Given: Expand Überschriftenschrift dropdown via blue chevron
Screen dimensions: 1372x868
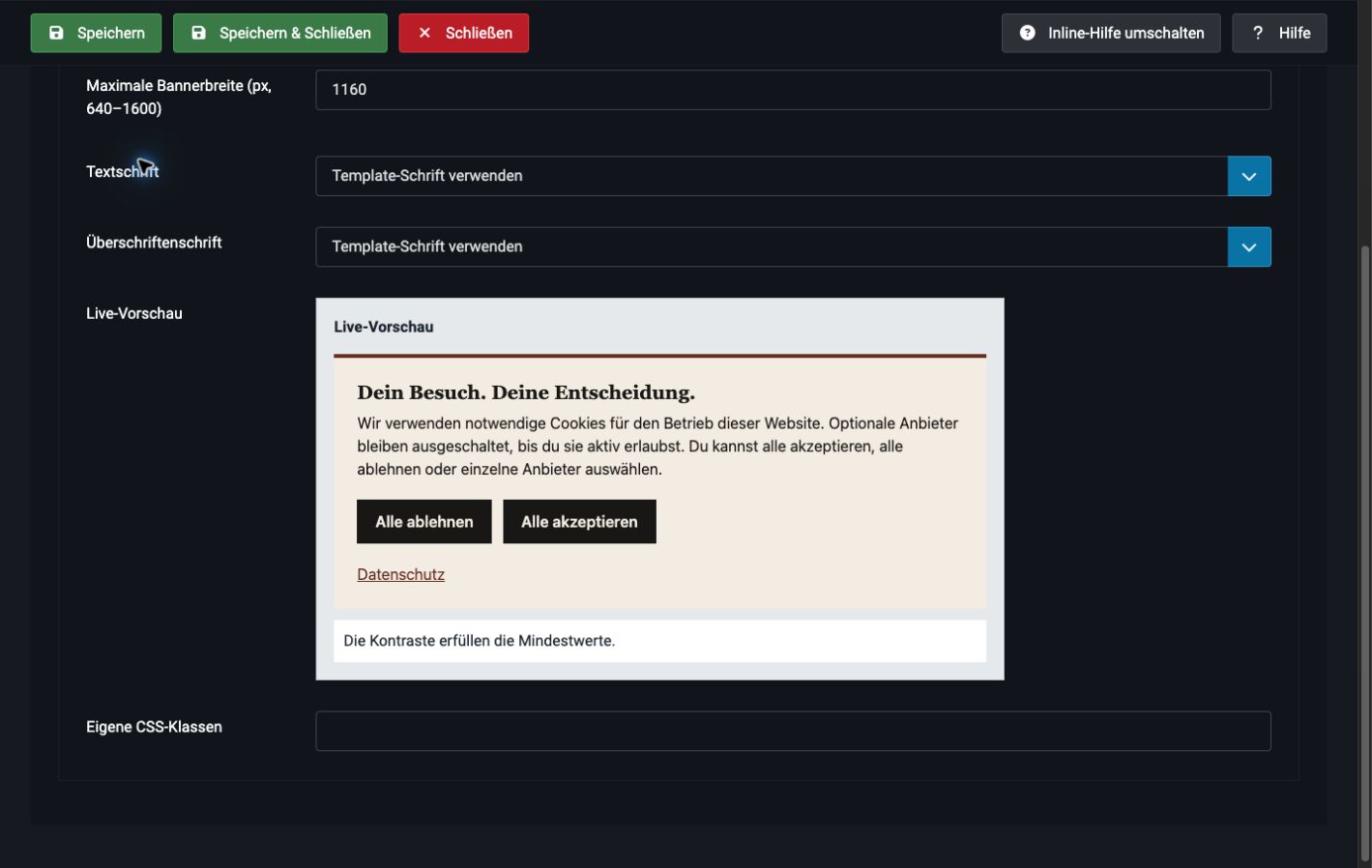Looking at the screenshot, I should point(1249,246).
